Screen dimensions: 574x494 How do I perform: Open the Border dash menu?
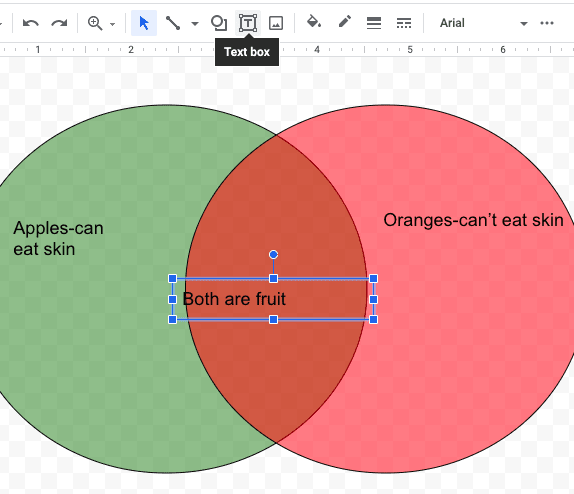(x=404, y=23)
